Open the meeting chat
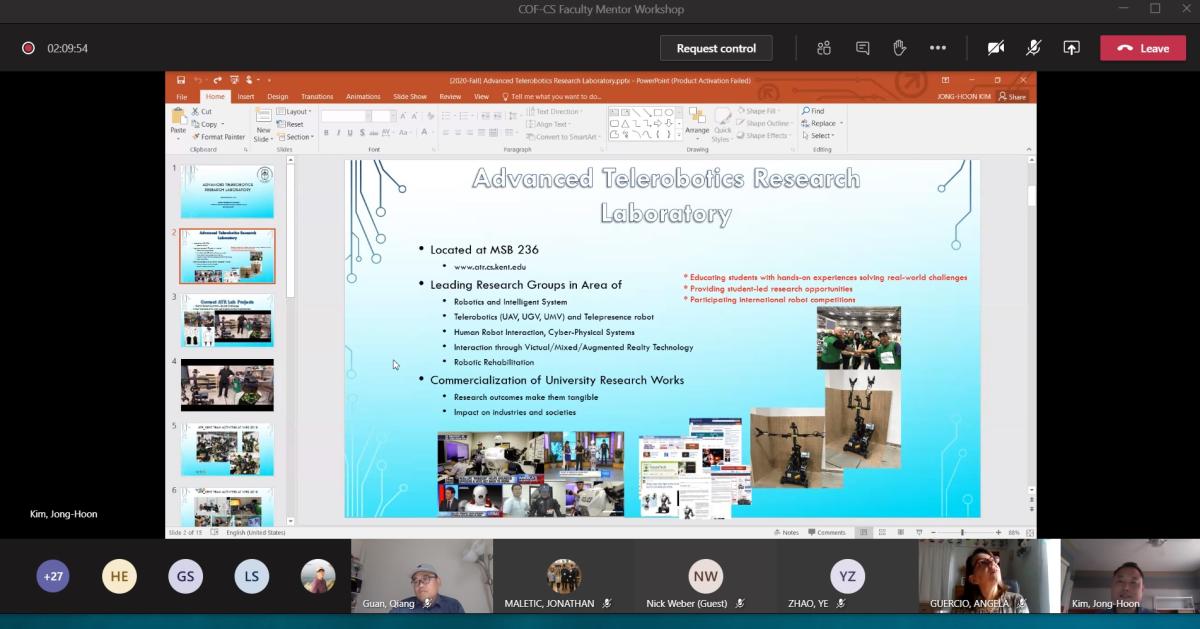The height and width of the screenshot is (629, 1200). [862, 48]
